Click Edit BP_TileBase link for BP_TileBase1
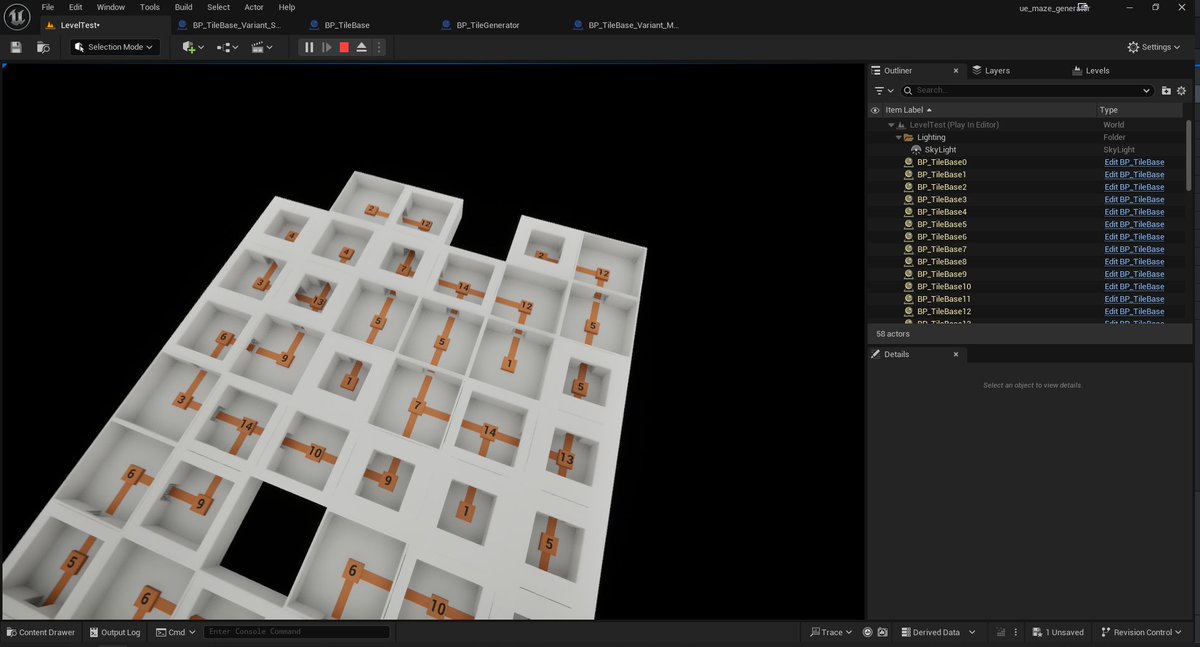 click(1134, 175)
